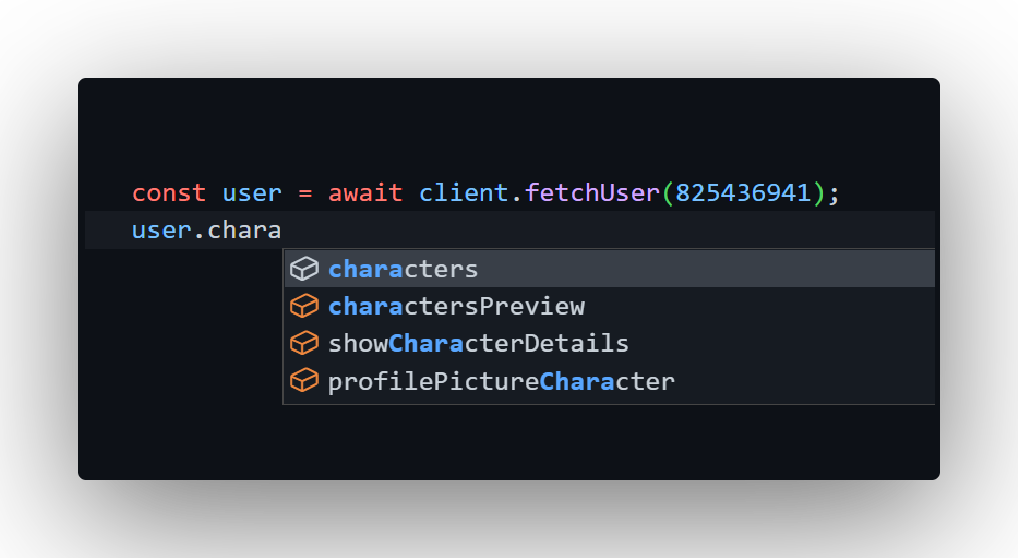Accept the profilePictureCharacter suggestion
This screenshot has width=1018, height=558.
pyautogui.click(x=501, y=381)
